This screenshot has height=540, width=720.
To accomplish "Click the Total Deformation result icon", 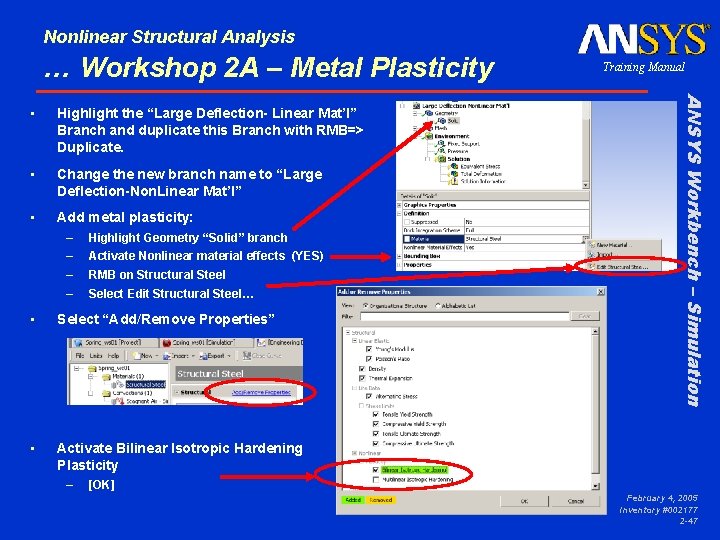I will coord(454,174).
